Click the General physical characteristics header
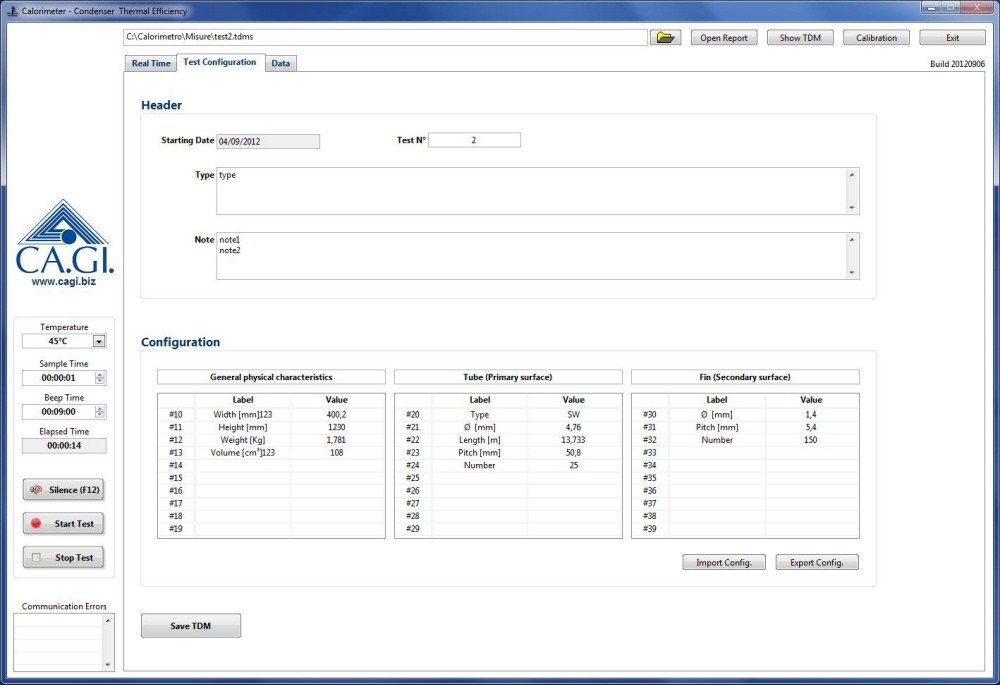 pyautogui.click(x=271, y=377)
